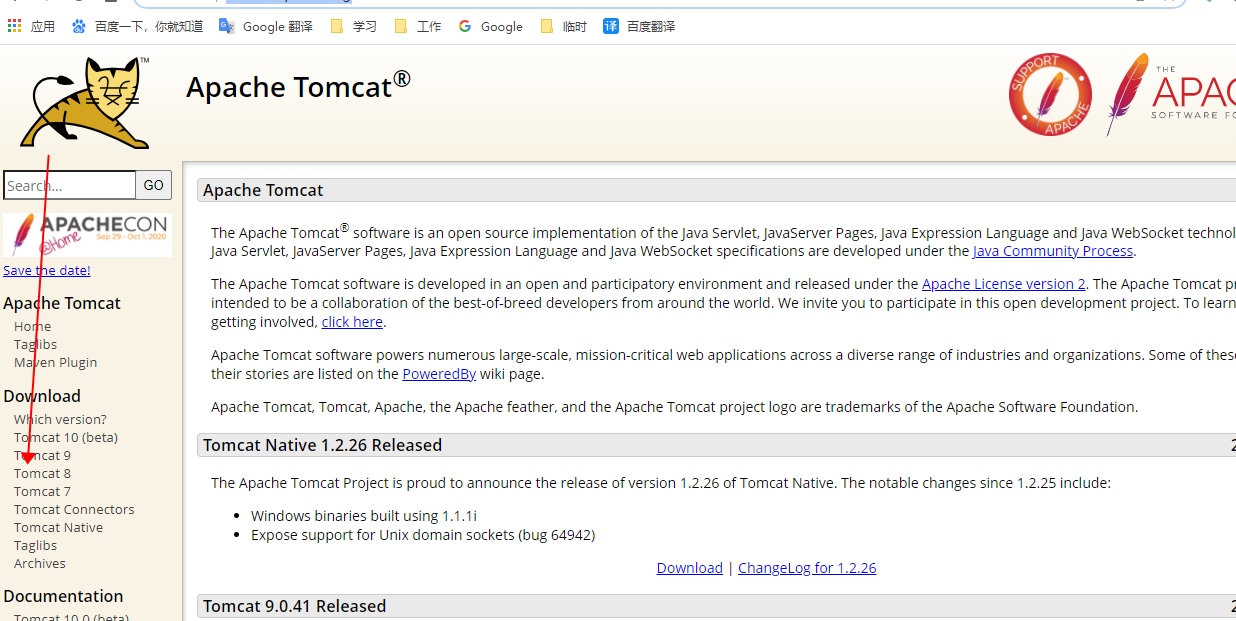This screenshot has width=1236, height=621.
Task: Click the ApacheCon @Home banner
Action: pyautogui.click(x=87, y=234)
